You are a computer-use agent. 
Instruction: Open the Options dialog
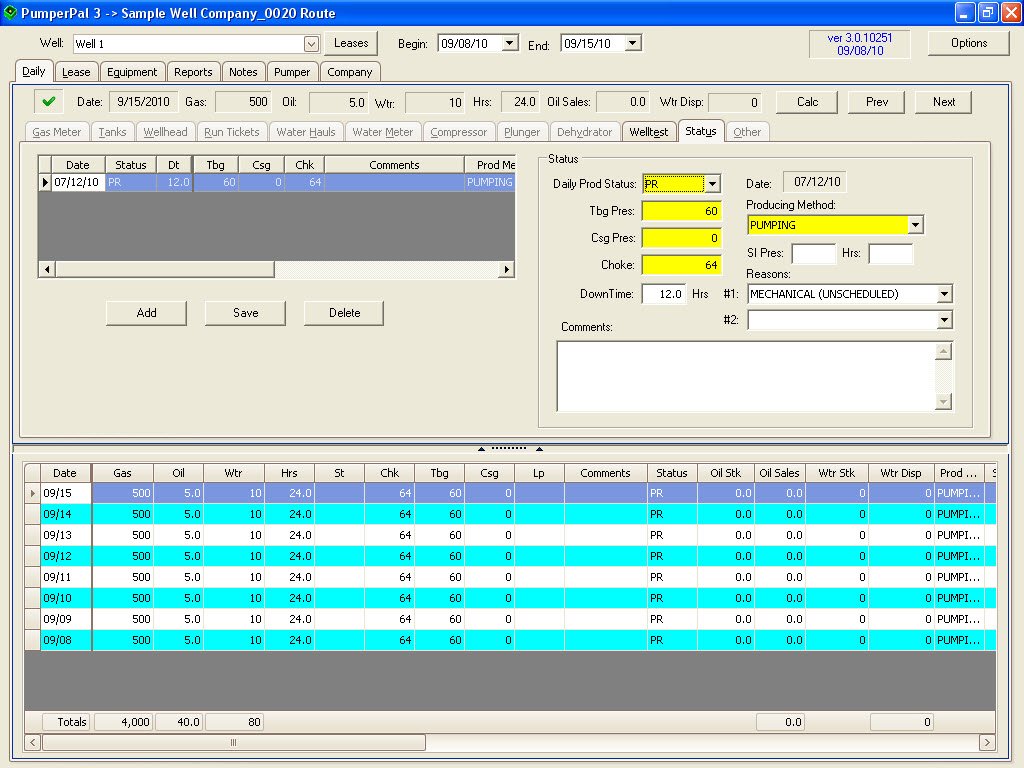(970, 43)
